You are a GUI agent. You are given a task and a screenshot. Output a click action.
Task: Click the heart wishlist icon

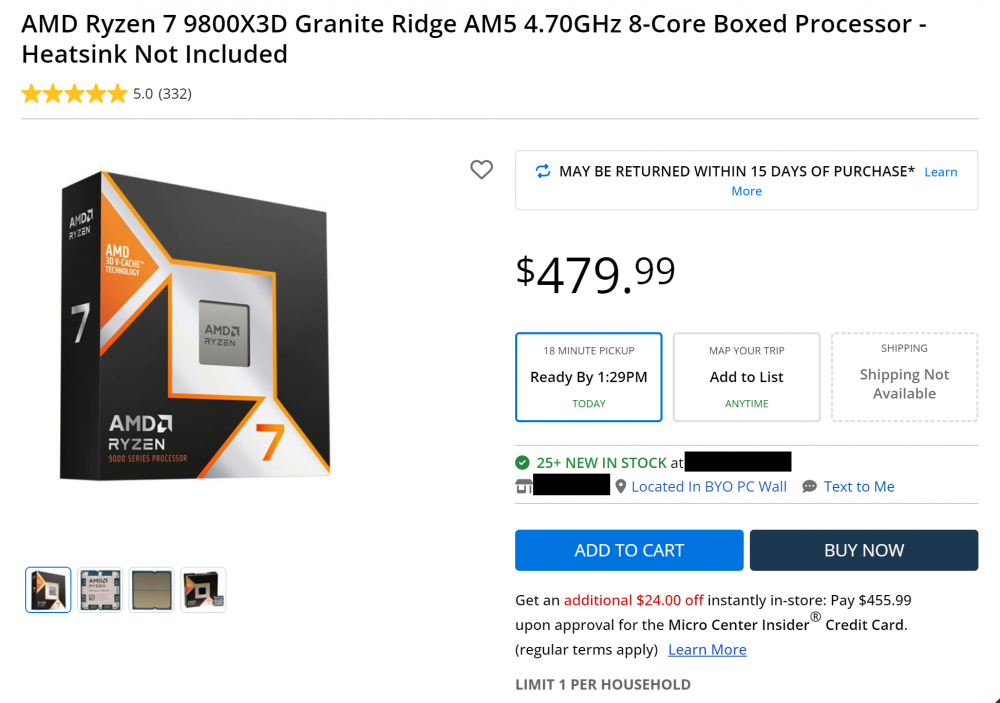481,170
